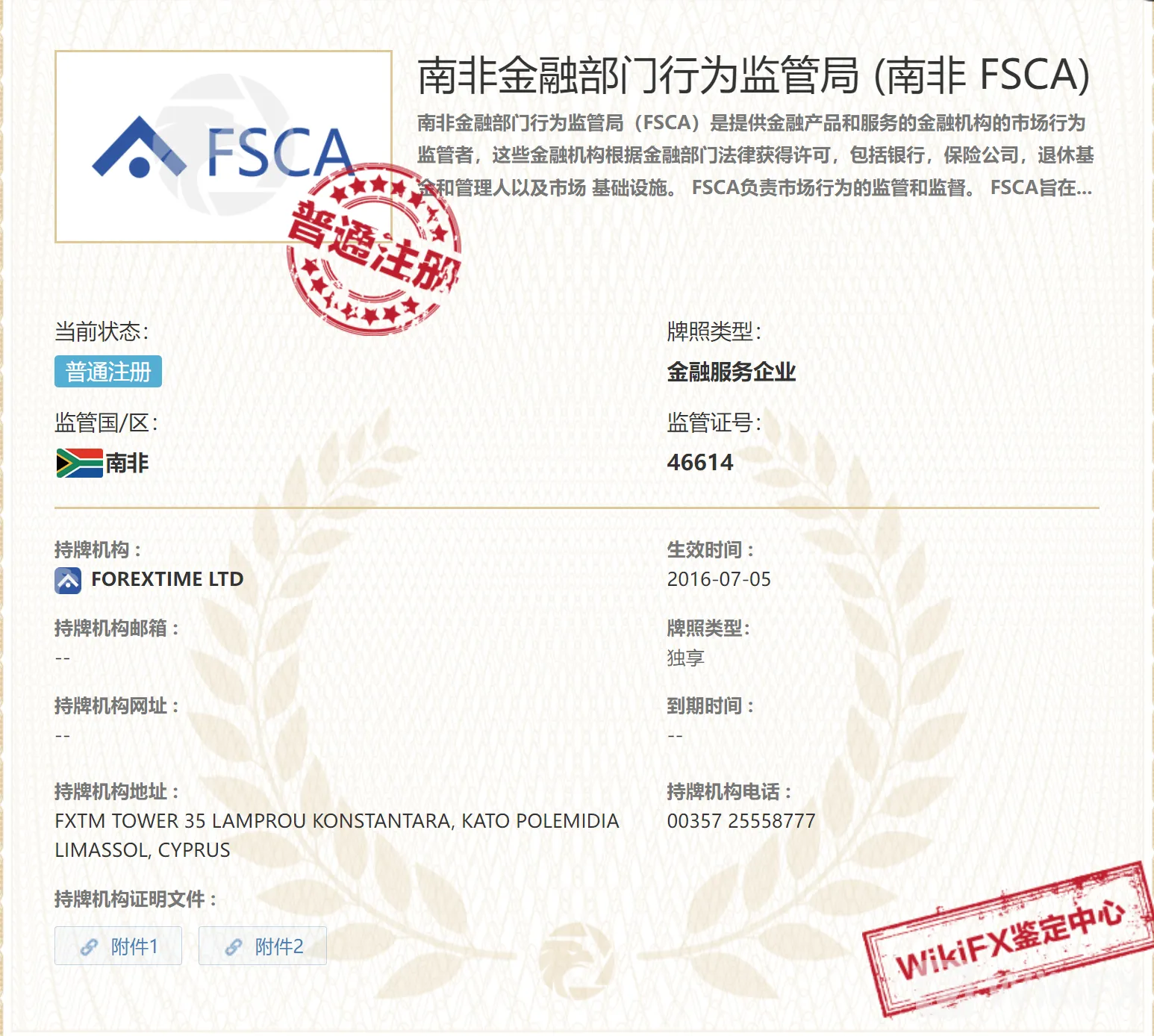
Task: Click the regulatory license number 46614
Action: (700, 463)
